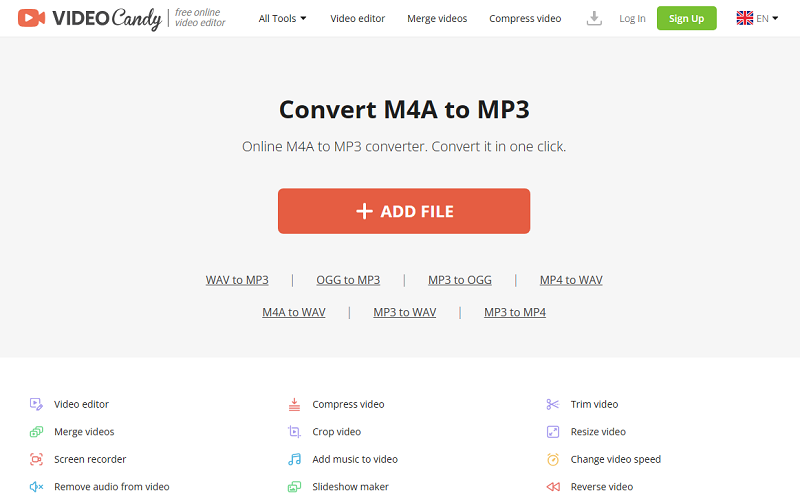Click the Reverse video rewind icon

click(553, 487)
